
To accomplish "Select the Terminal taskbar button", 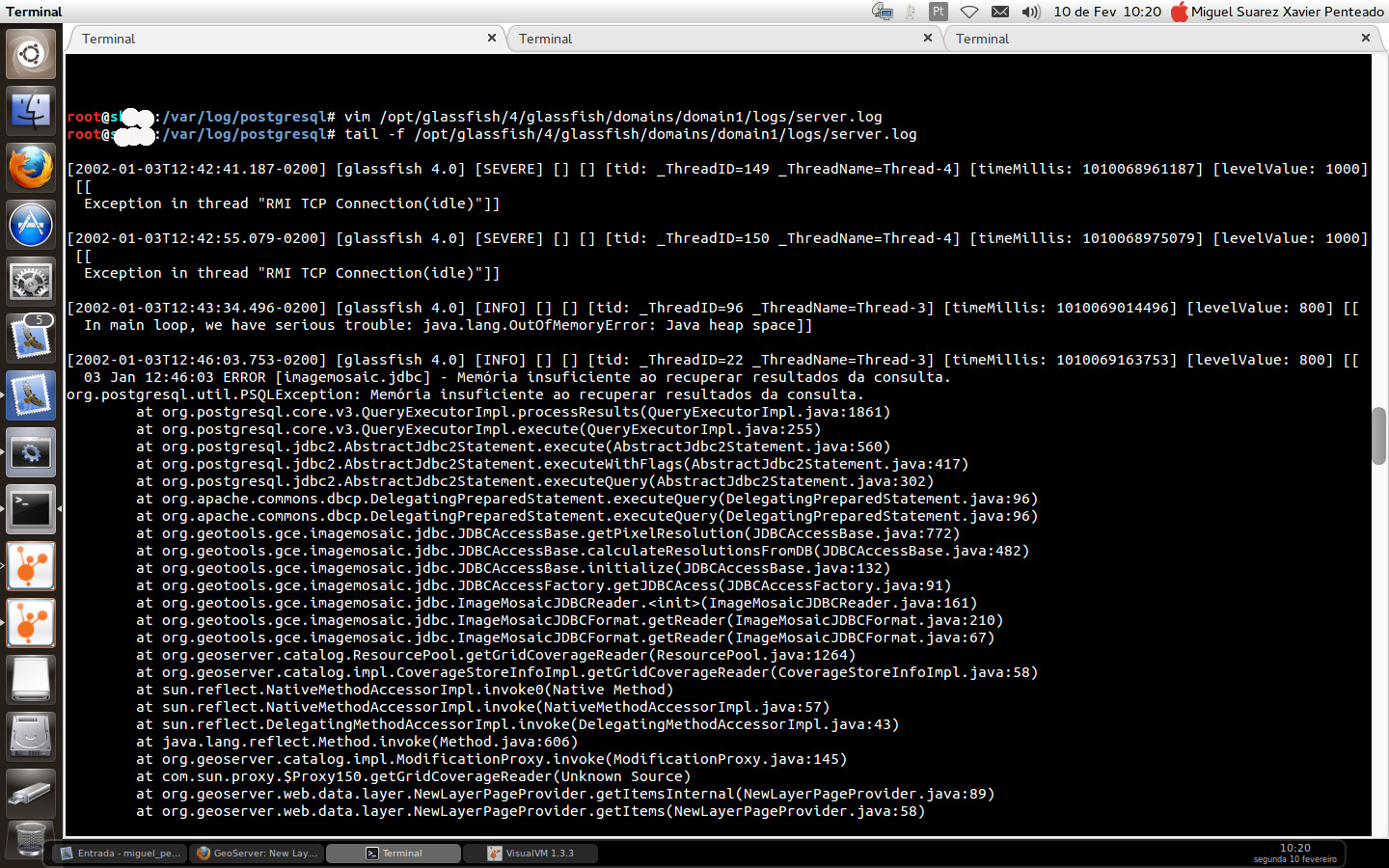I will click(393, 854).
